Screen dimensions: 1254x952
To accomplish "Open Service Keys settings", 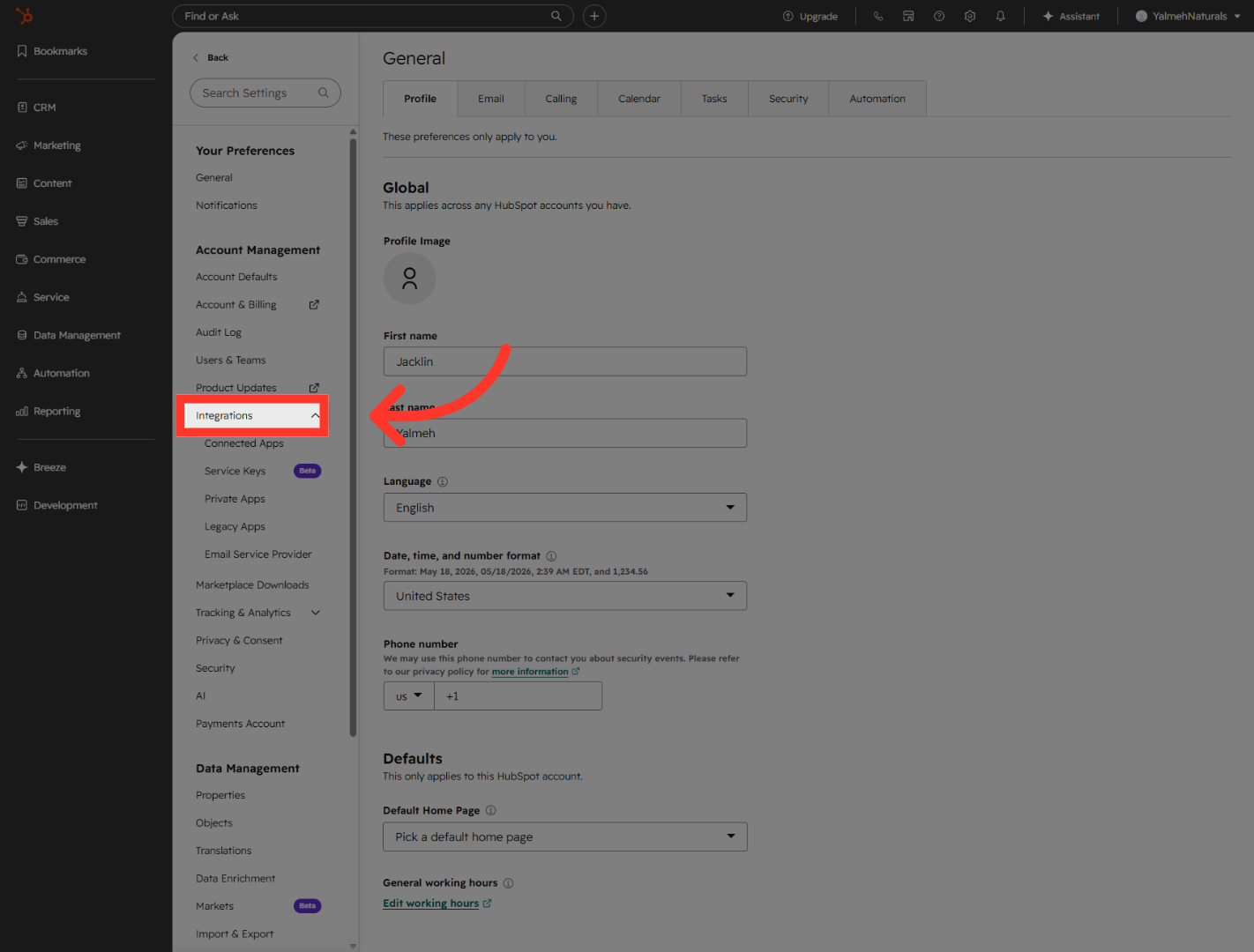I will 235,471.
